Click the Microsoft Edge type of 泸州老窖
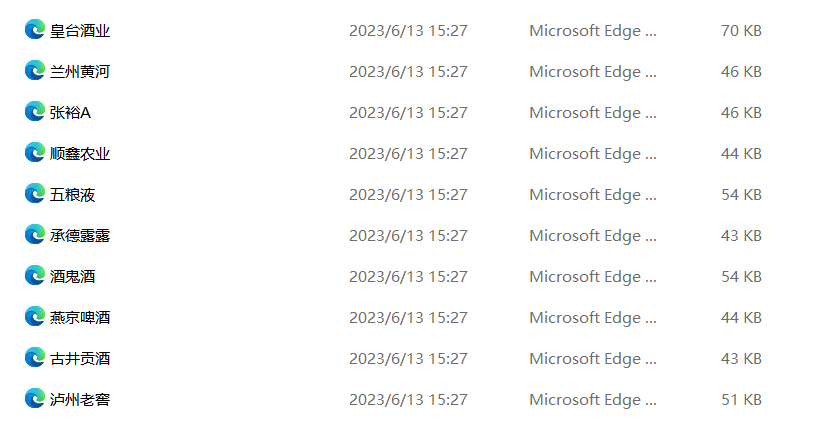The height and width of the screenshot is (421, 819). [x=593, y=400]
